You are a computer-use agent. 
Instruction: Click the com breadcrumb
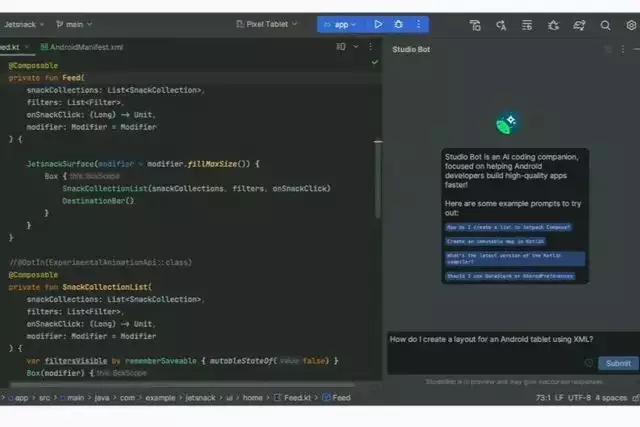coord(127,398)
